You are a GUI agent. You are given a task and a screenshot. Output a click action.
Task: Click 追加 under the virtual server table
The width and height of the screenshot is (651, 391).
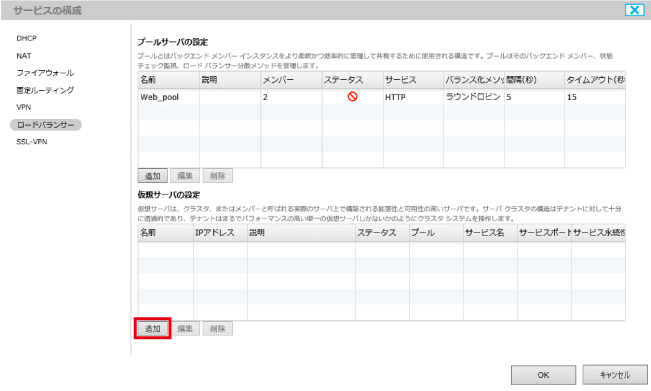152,329
